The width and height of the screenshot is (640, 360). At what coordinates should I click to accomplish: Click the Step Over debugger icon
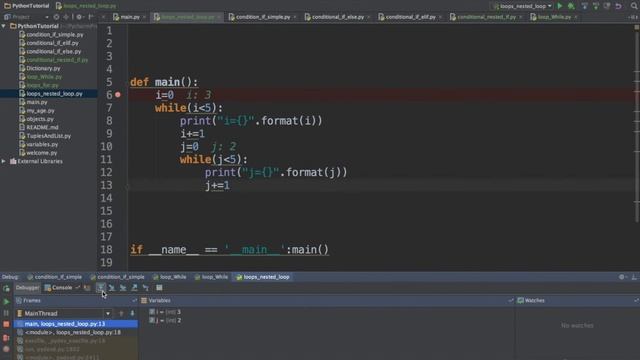100,288
